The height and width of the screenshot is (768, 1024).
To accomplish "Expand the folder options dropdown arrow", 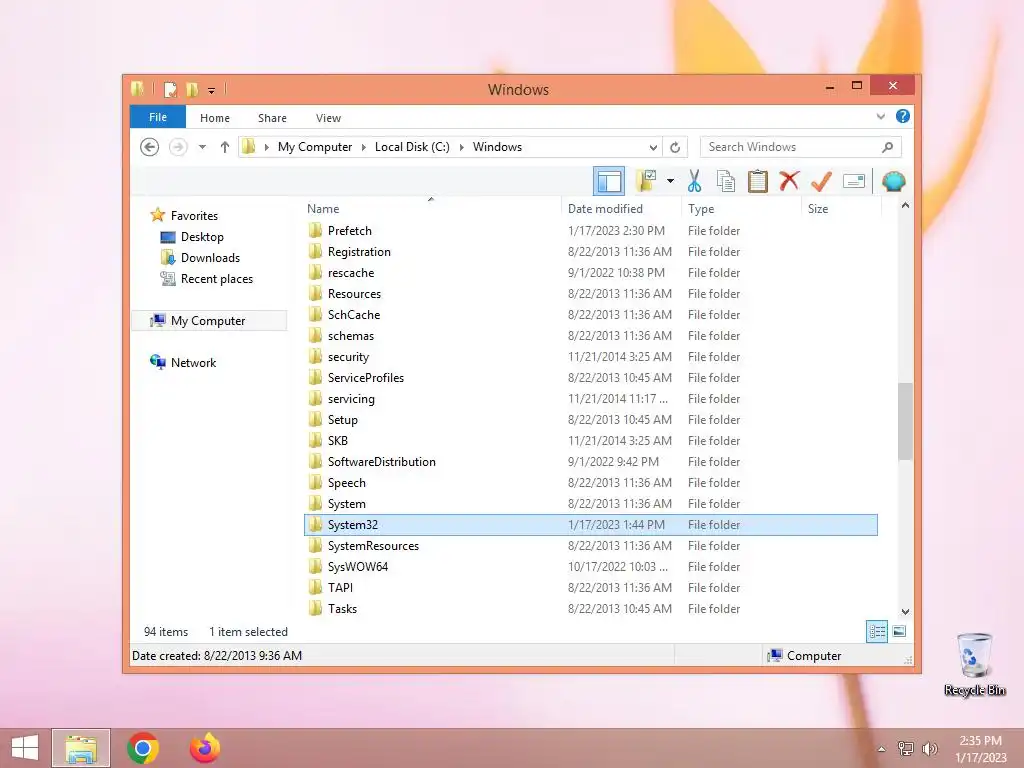I will pos(670,181).
